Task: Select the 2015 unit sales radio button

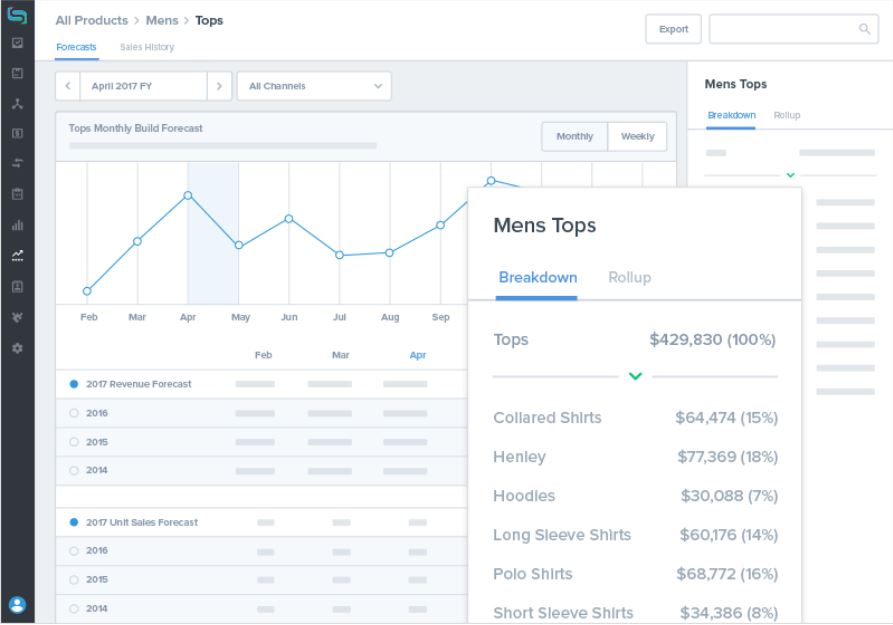Action: coord(73,580)
